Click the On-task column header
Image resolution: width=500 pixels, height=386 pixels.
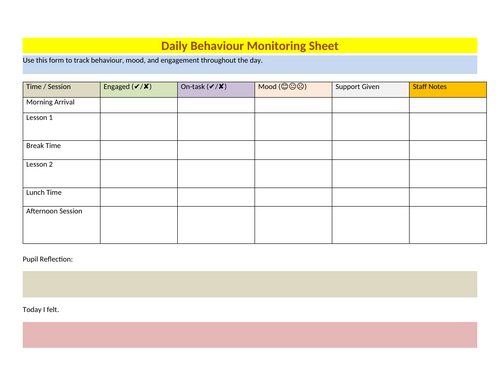click(216, 90)
